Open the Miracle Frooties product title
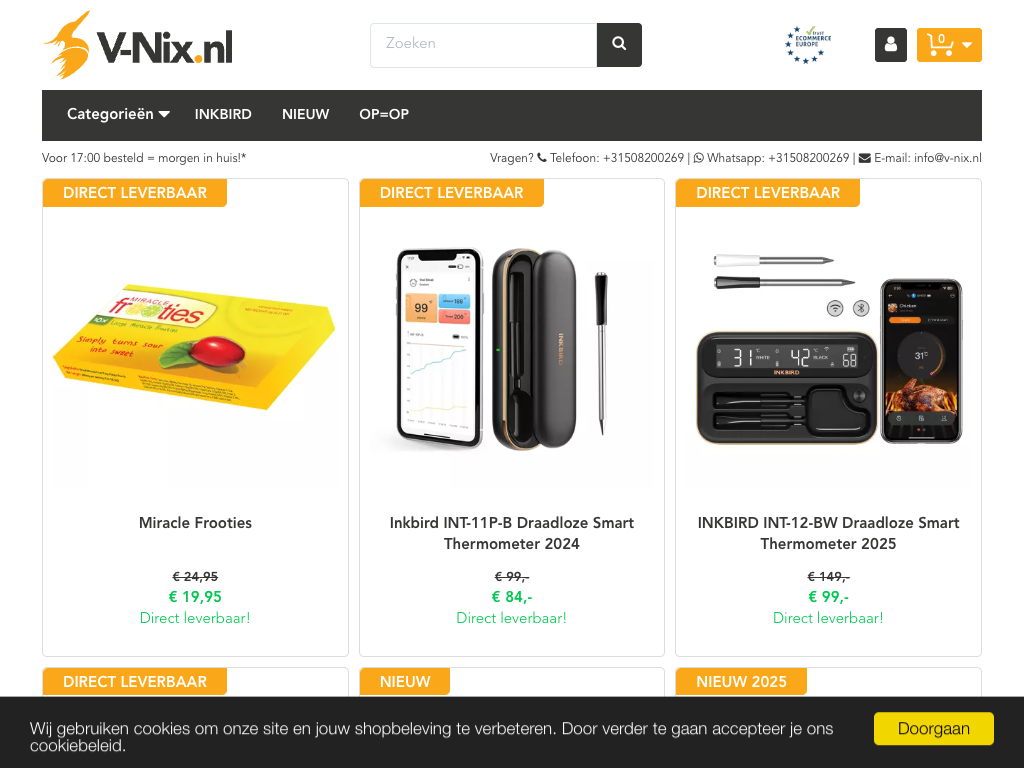1024x768 pixels. (x=195, y=523)
